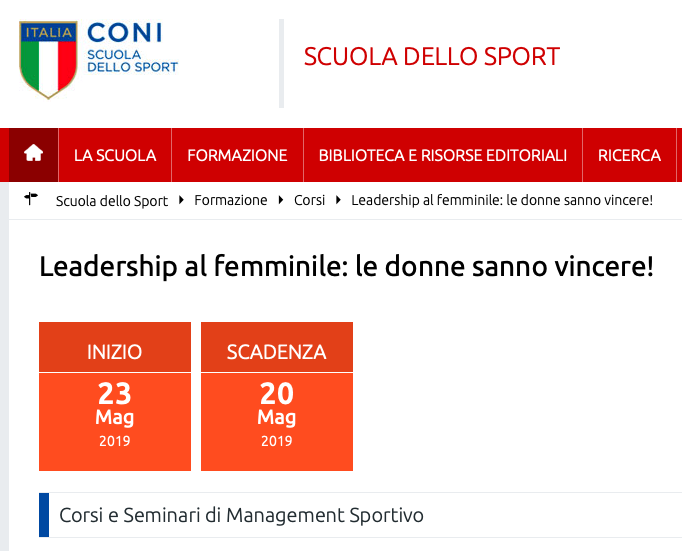The image size is (682, 551).
Task: Click the Scadenza 20 Mag date box
Action: tap(277, 396)
